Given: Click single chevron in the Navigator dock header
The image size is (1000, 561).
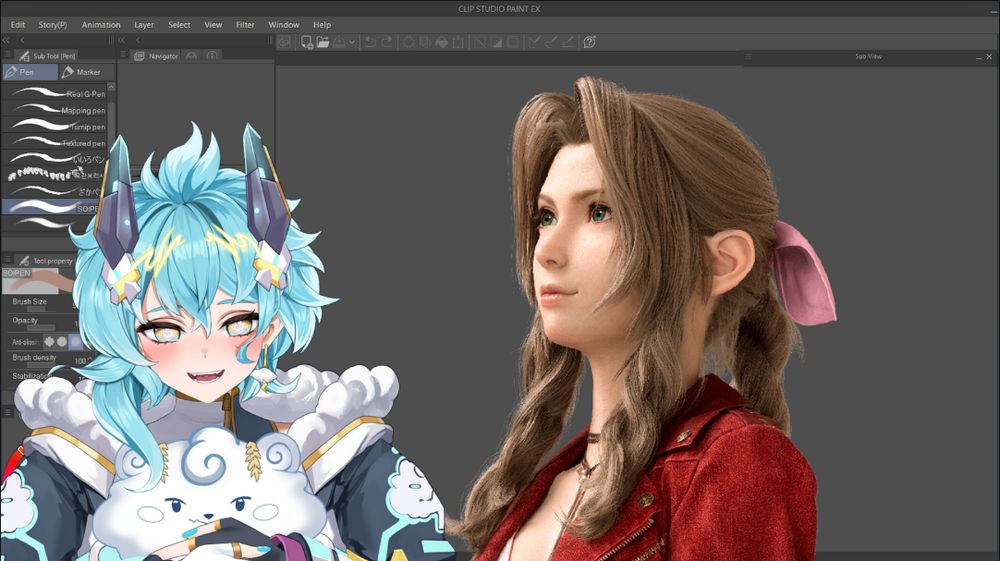Looking at the screenshot, I should point(138,40).
